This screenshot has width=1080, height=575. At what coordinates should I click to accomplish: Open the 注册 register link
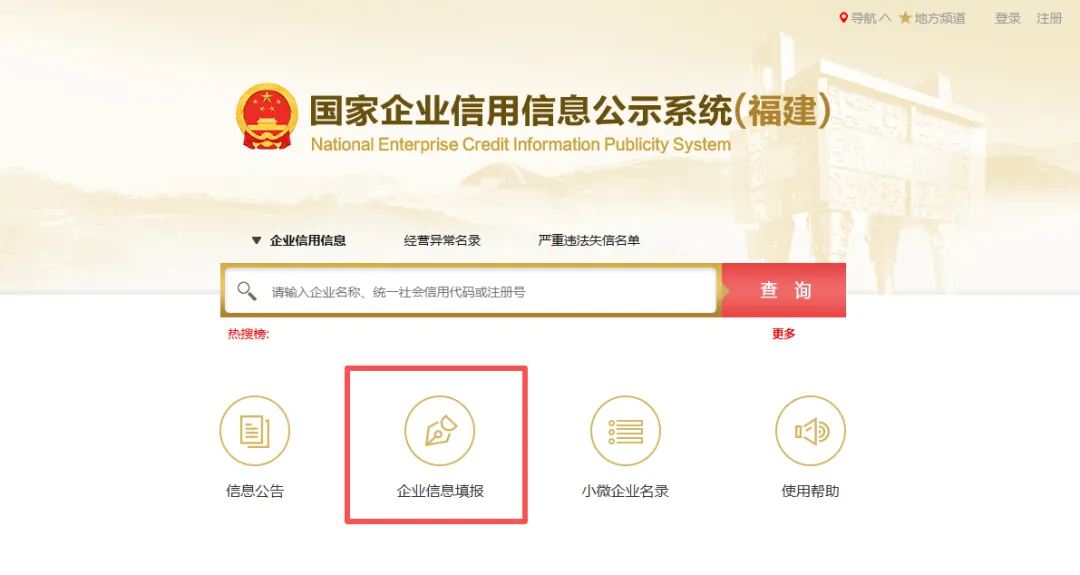[1050, 19]
